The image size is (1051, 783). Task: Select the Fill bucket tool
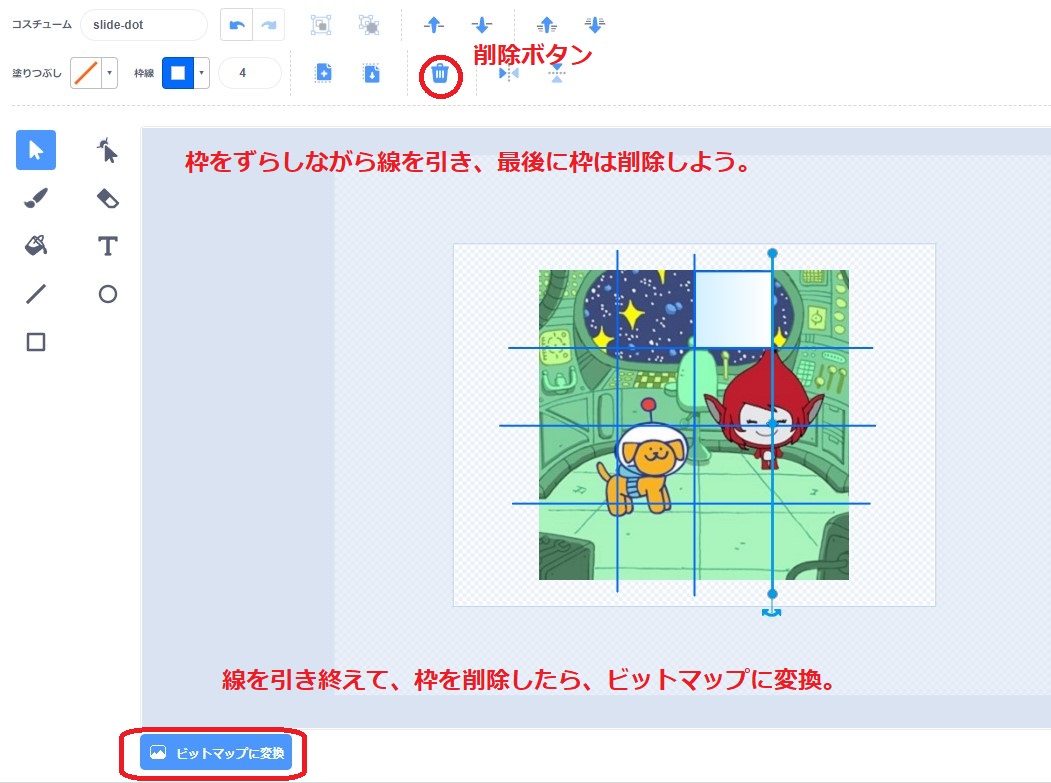pyautogui.click(x=36, y=245)
